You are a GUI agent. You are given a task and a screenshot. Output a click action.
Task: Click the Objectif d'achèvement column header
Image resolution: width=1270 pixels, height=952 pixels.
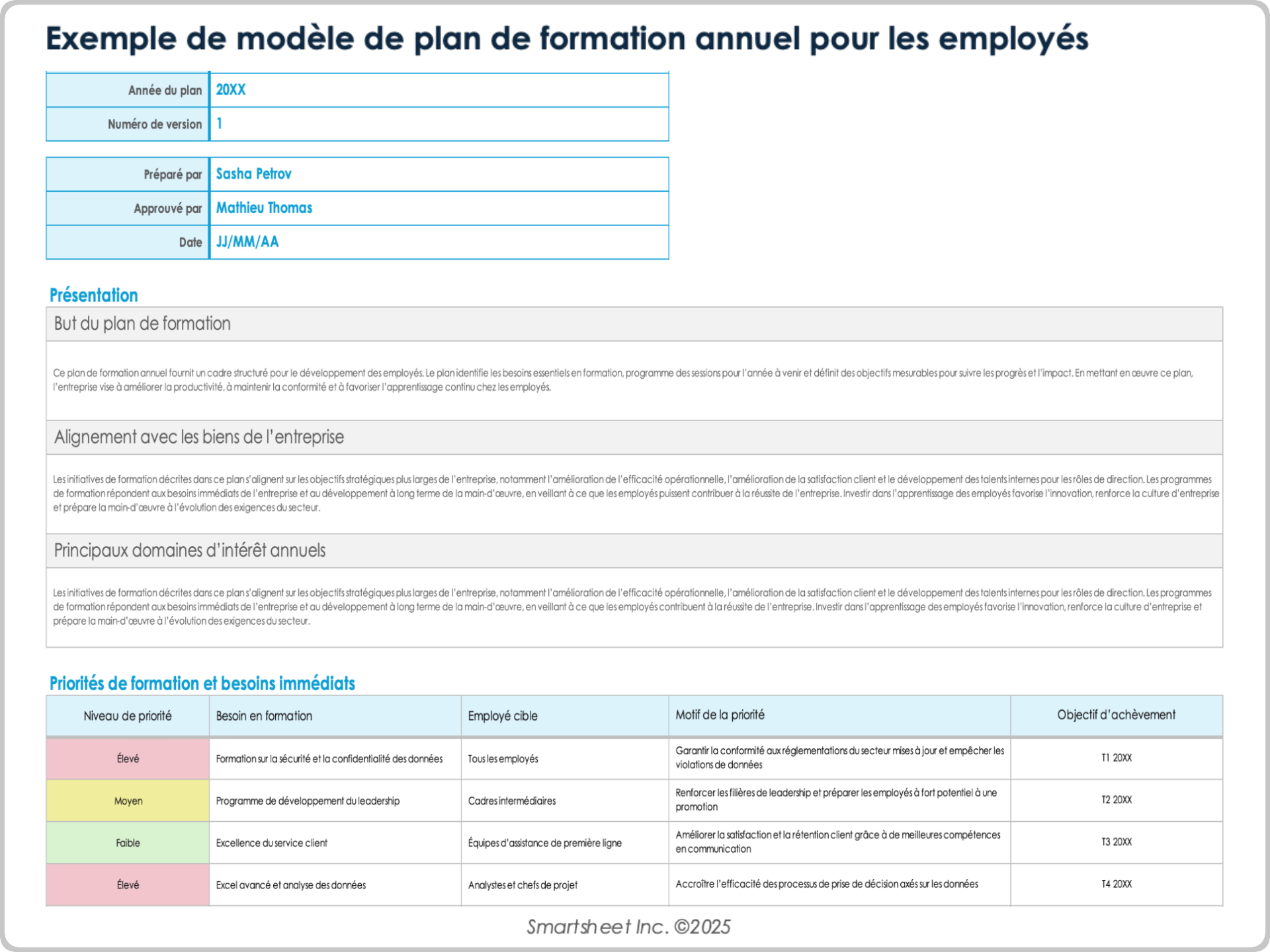tap(1116, 715)
